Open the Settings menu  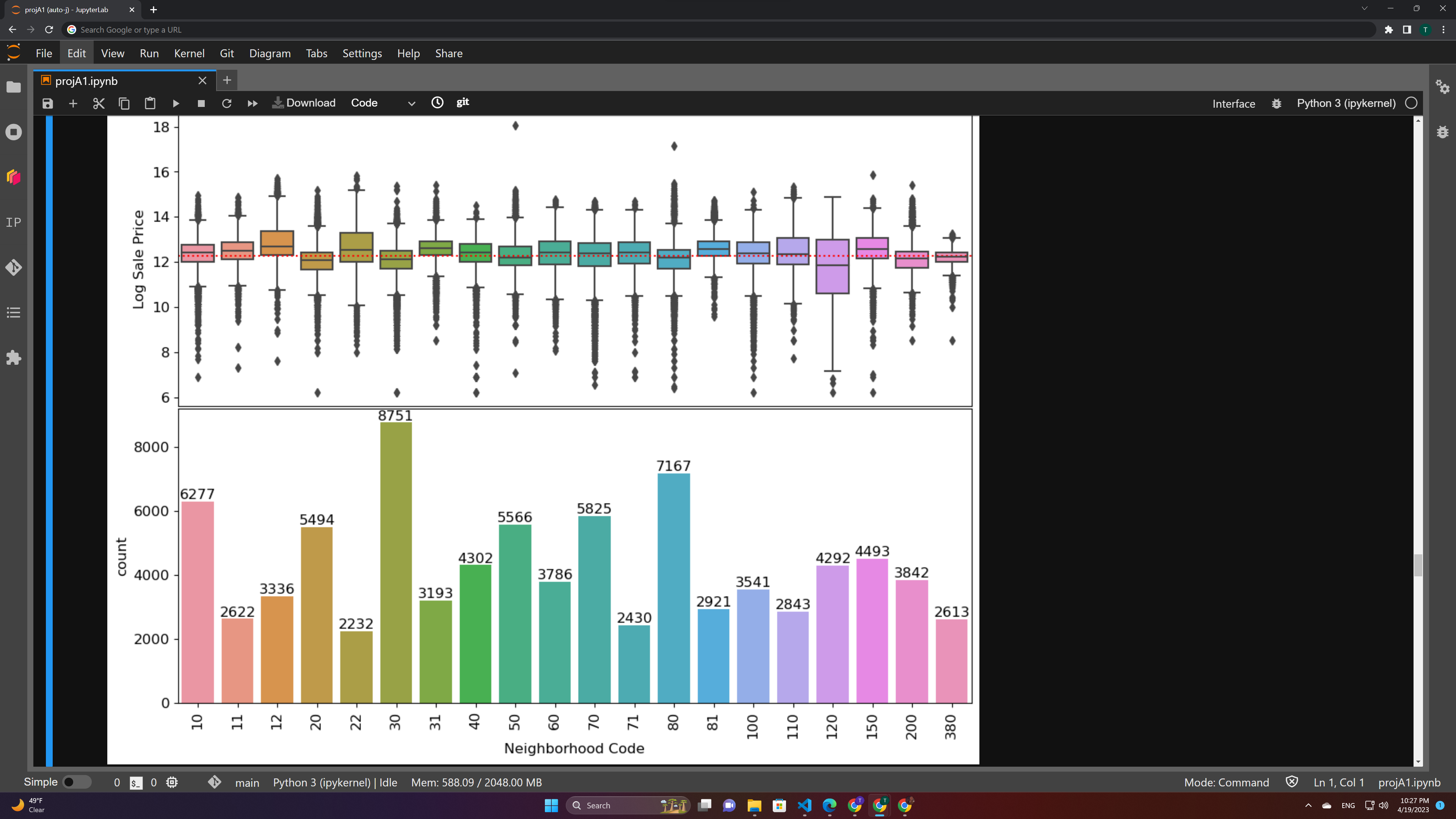coord(362,53)
